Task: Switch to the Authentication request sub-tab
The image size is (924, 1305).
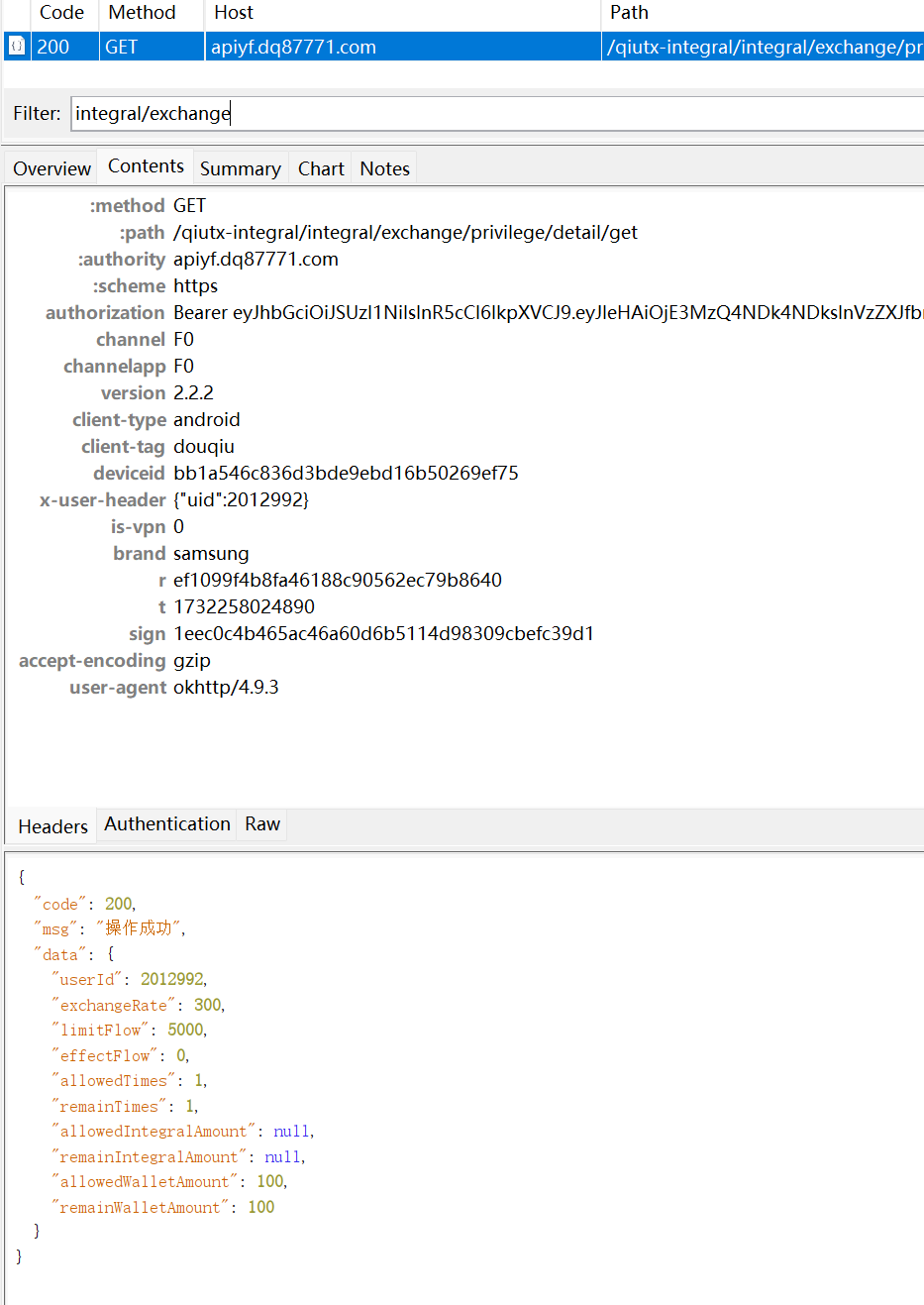Action: [166, 824]
